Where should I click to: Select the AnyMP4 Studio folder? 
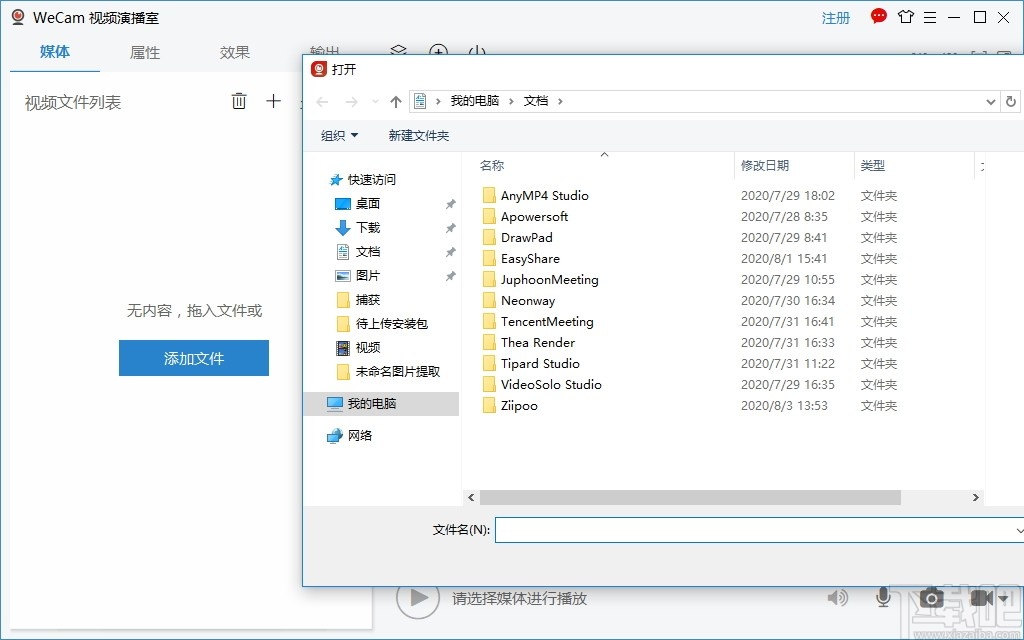click(x=544, y=195)
